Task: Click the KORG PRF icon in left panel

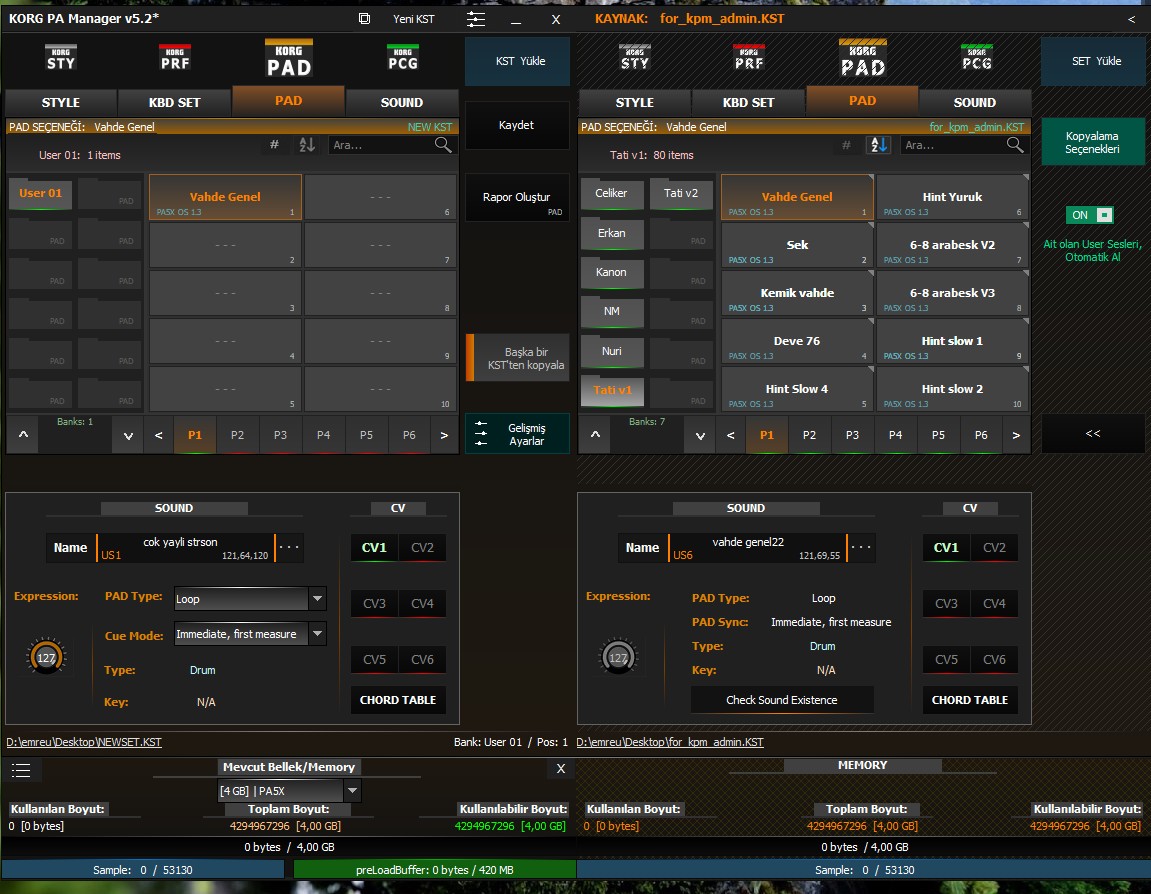Action: coord(175,59)
